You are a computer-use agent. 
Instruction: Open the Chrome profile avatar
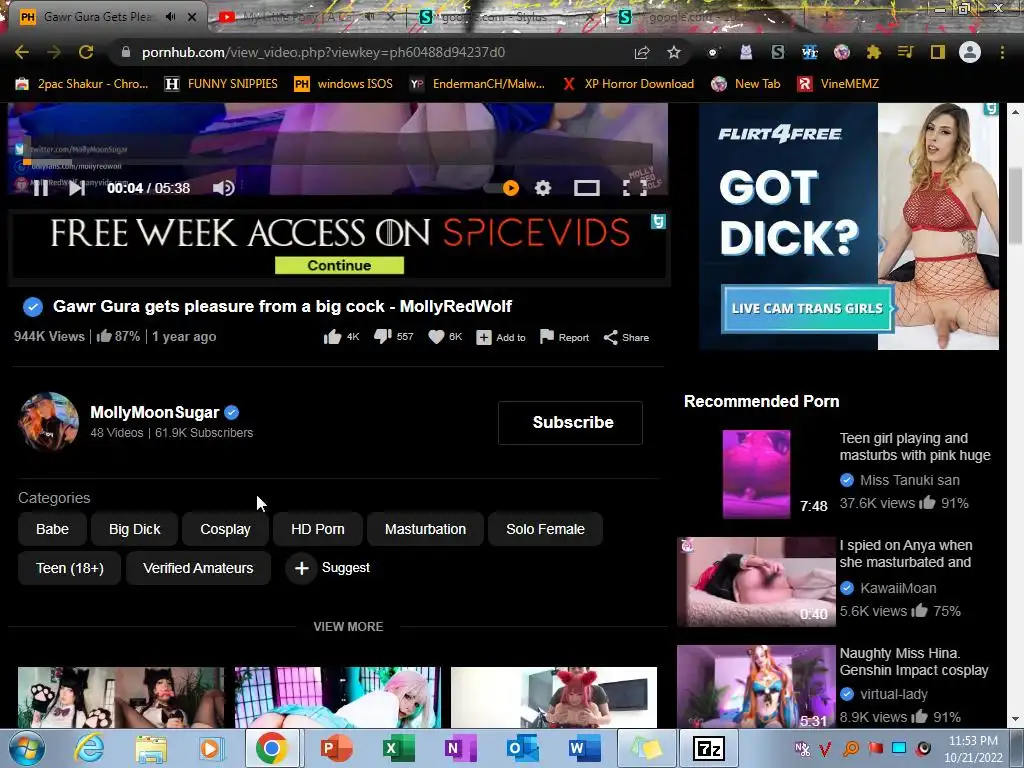[970, 52]
